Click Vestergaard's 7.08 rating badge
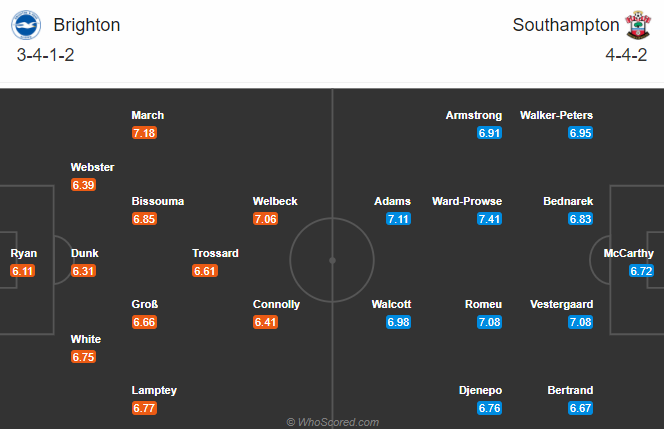 tap(580, 322)
